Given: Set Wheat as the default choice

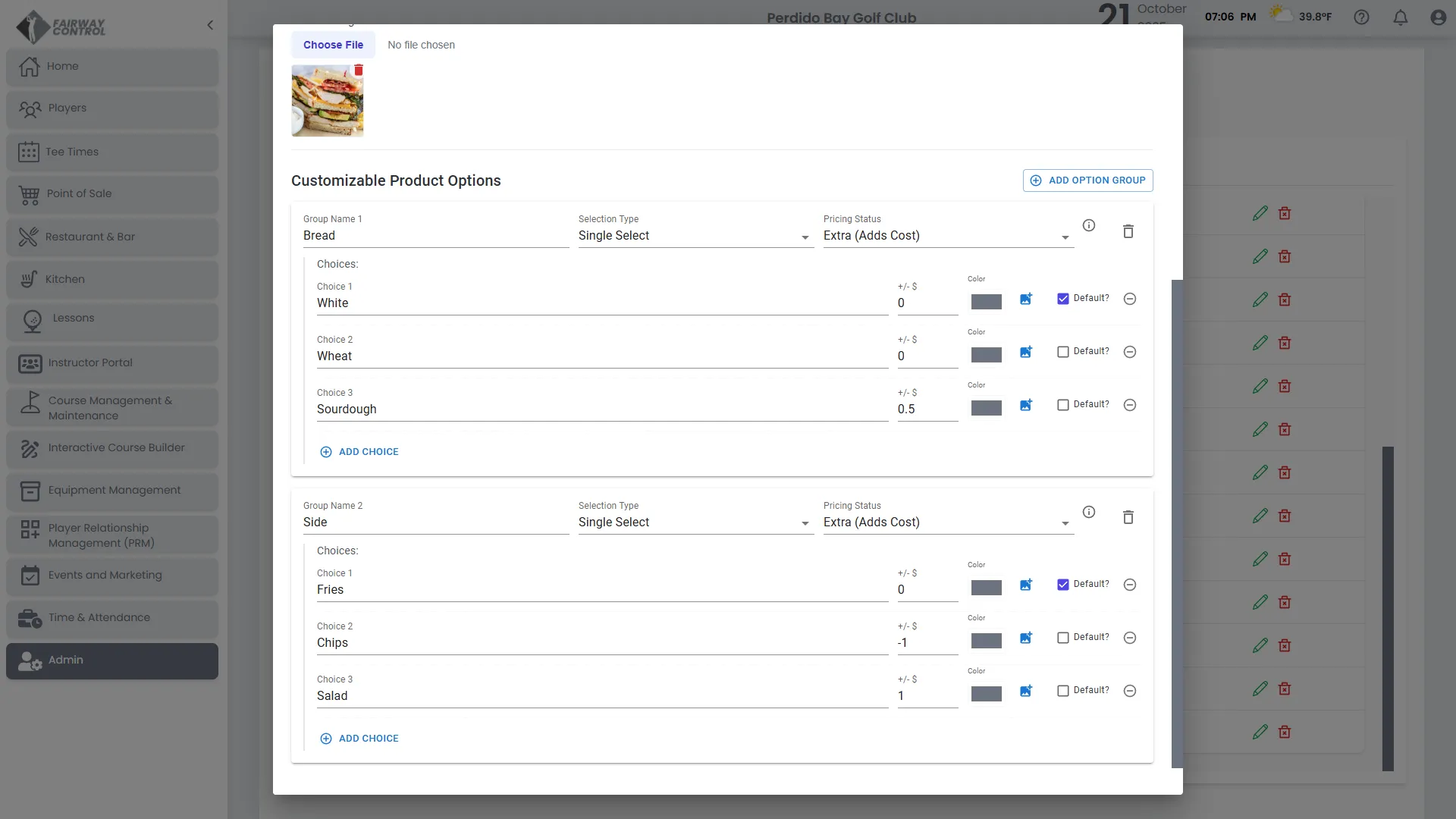Looking at the screenshot, I should [x=1063, y=352].
